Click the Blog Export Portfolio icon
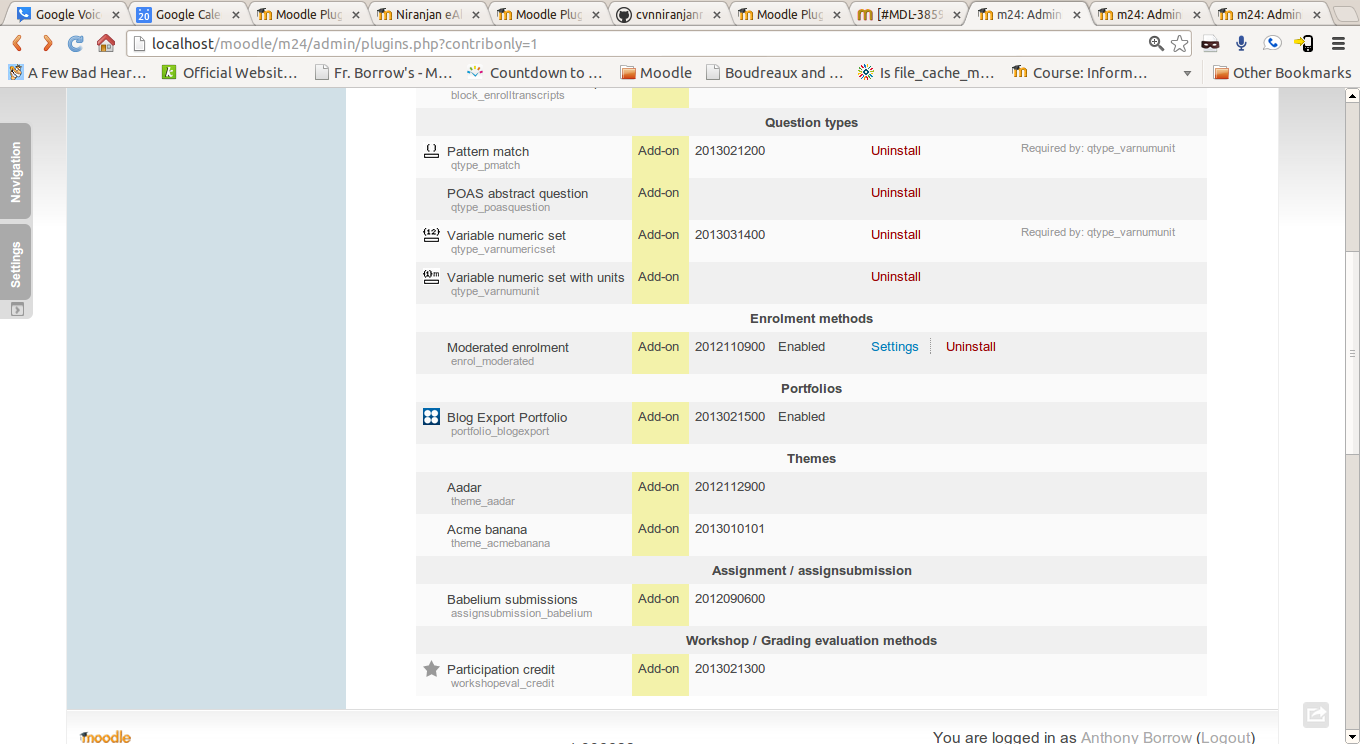The image size is (1360, 744). click(x=431, y=417)
